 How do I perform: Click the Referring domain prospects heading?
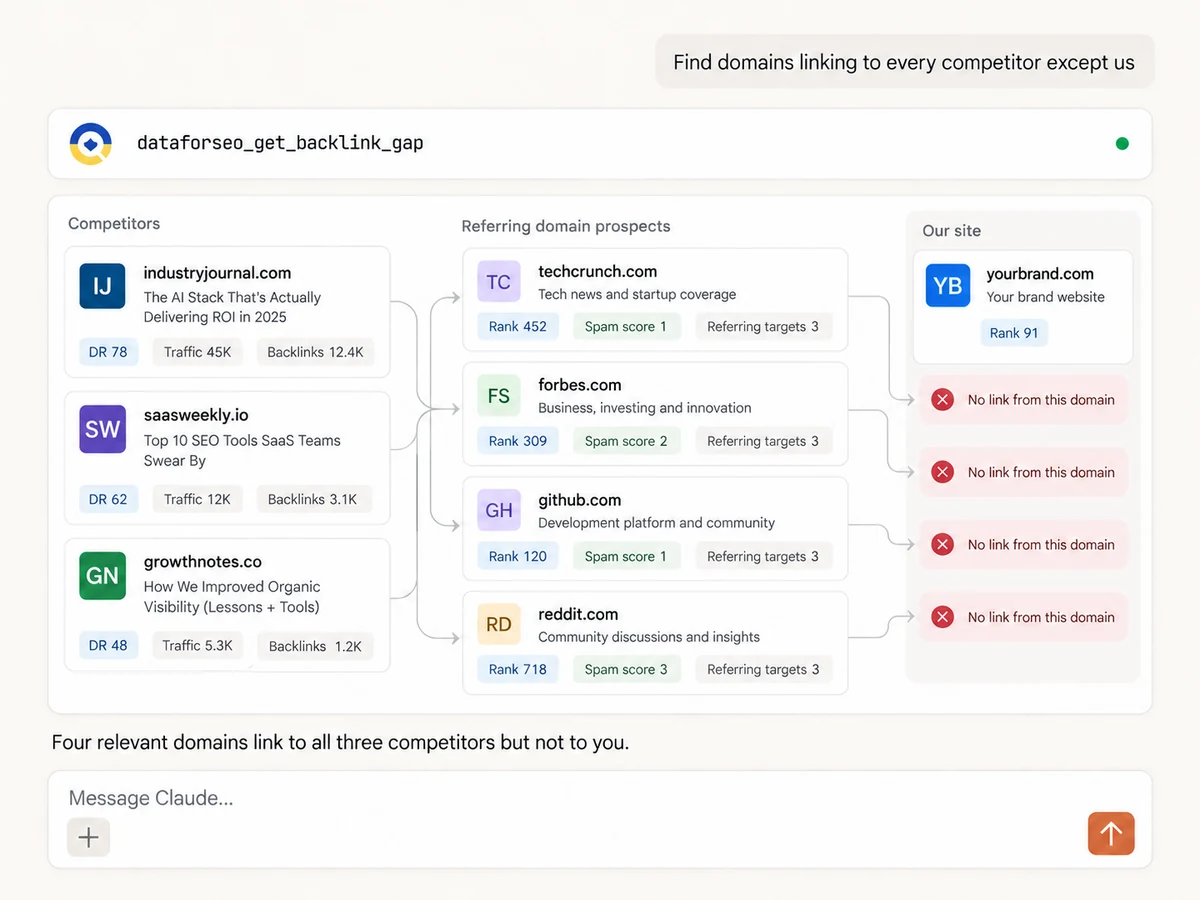566,226
